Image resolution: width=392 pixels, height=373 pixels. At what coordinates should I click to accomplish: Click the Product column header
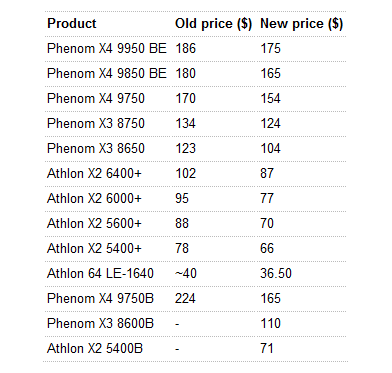(x=72, y=24)
